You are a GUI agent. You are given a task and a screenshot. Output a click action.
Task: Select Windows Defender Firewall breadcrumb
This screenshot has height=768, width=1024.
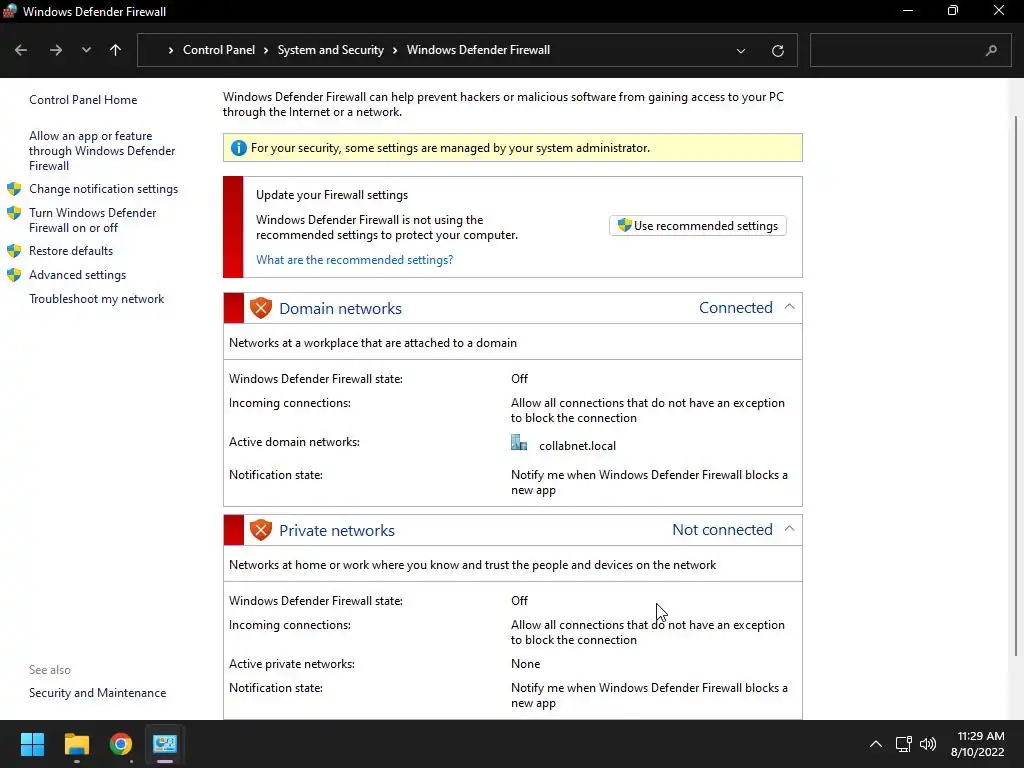tap(478, 50)
